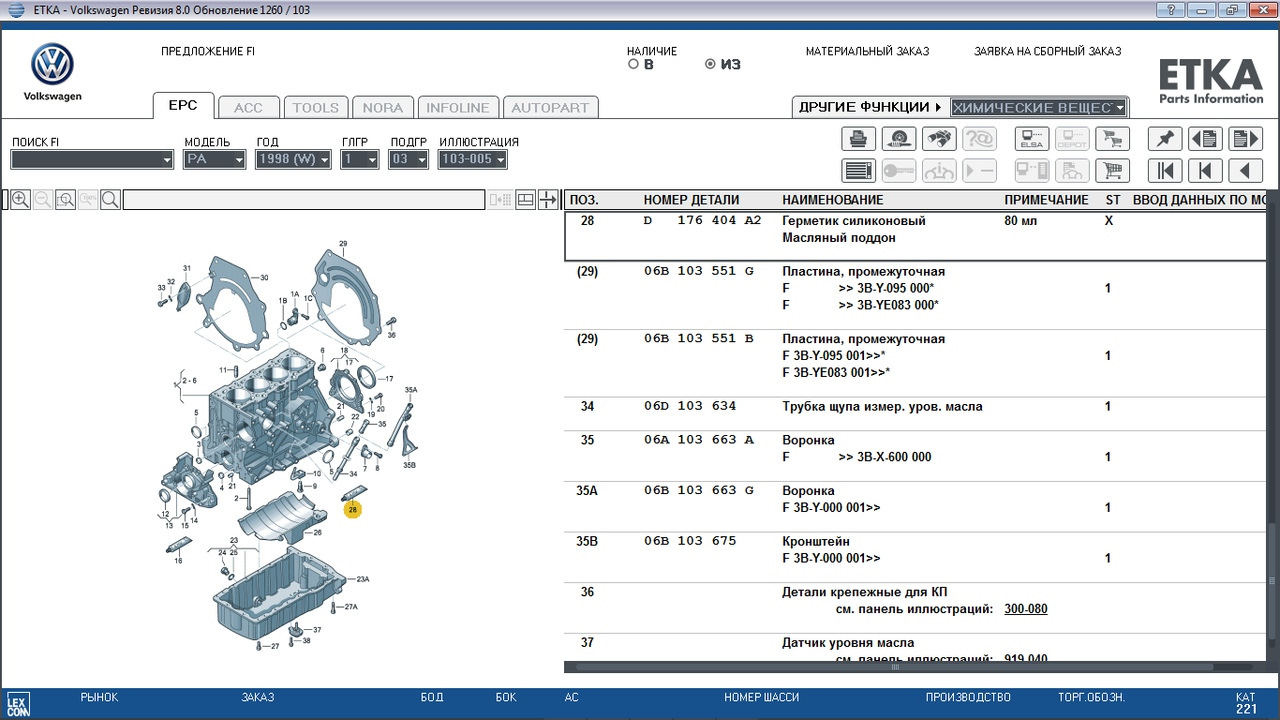Select part number 06B 103 551 G
The width and height of the screenshot is (1280, 720).
[x=699, y=271]
